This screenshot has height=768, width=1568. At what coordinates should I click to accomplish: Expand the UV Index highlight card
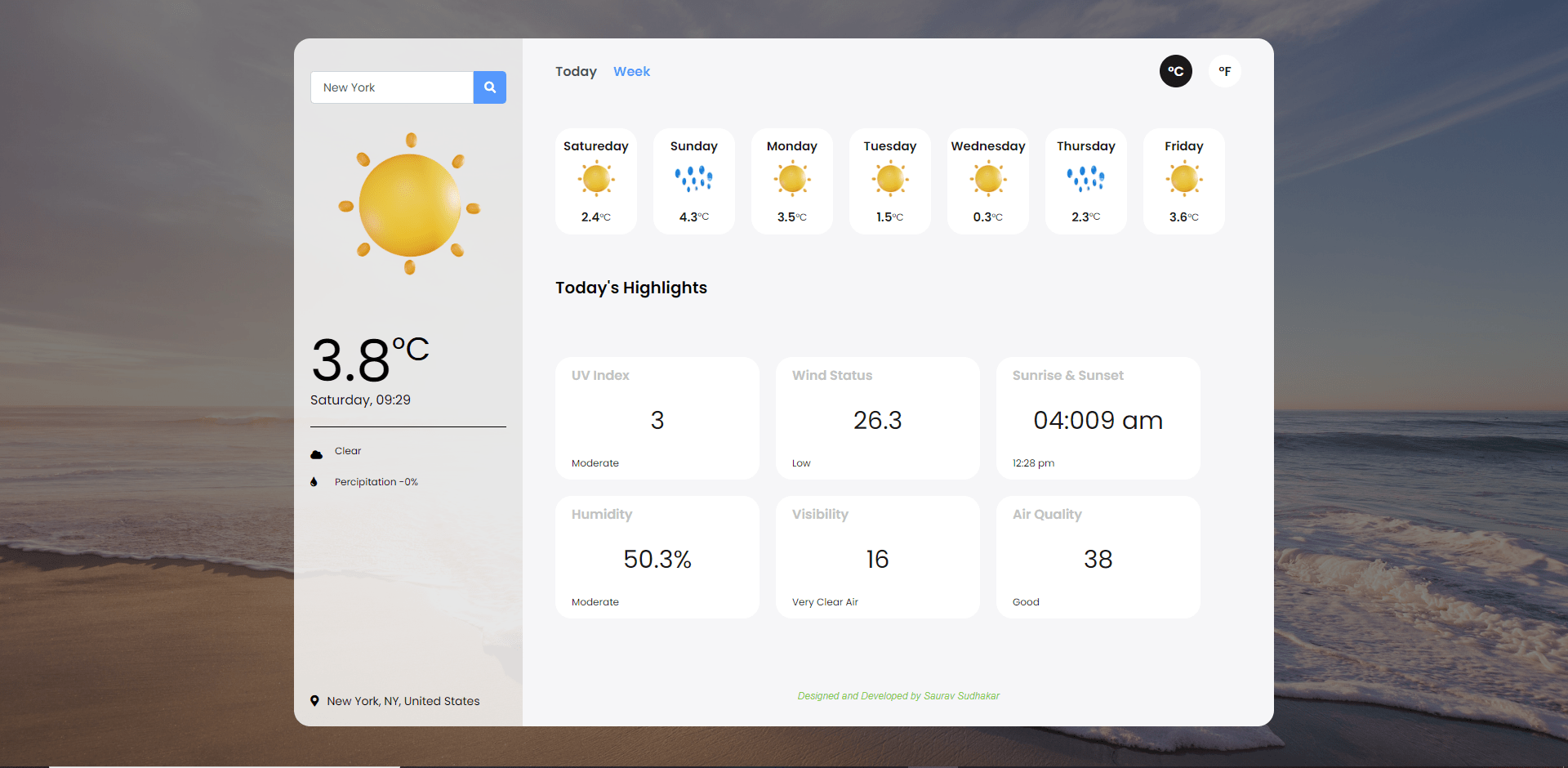657,417
